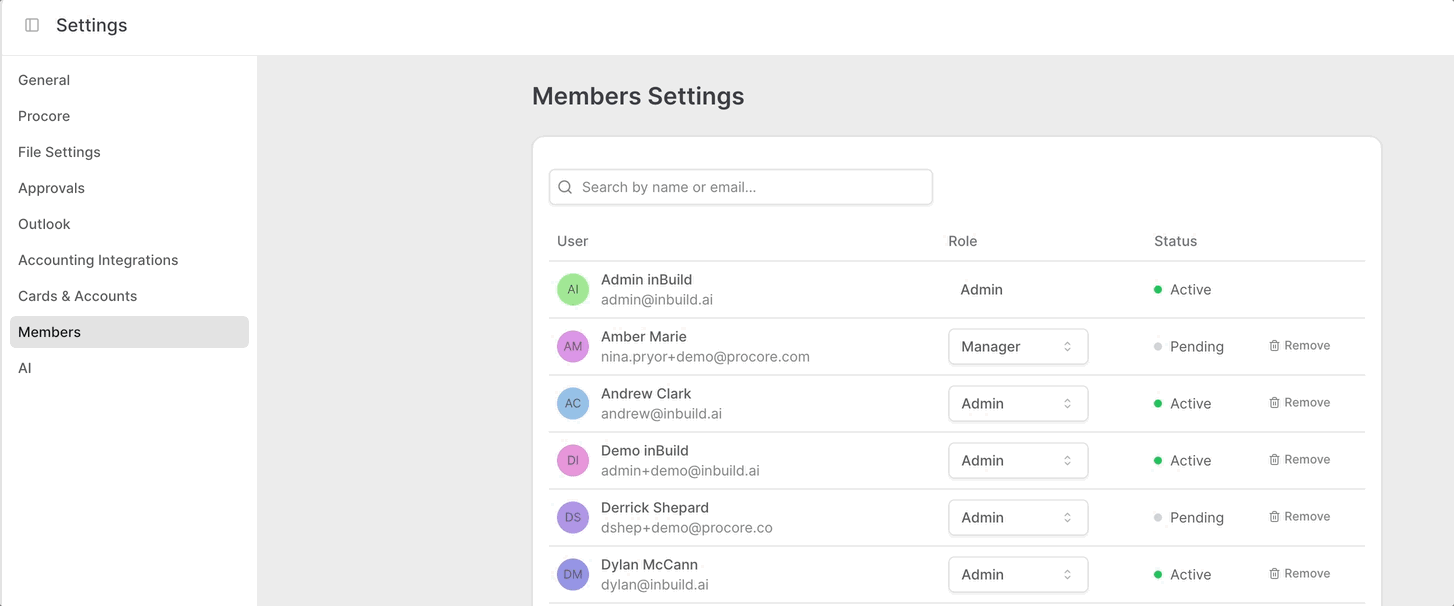Open Accounting Integrations settings
Viewport: 1454px width, 606px height.
129,260
